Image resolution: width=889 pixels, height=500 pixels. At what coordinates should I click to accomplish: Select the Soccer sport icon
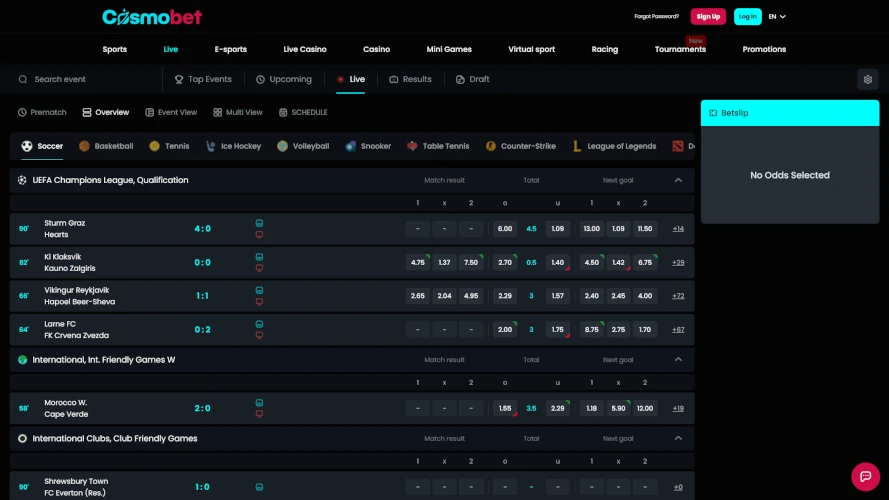(x=27, y=146)
